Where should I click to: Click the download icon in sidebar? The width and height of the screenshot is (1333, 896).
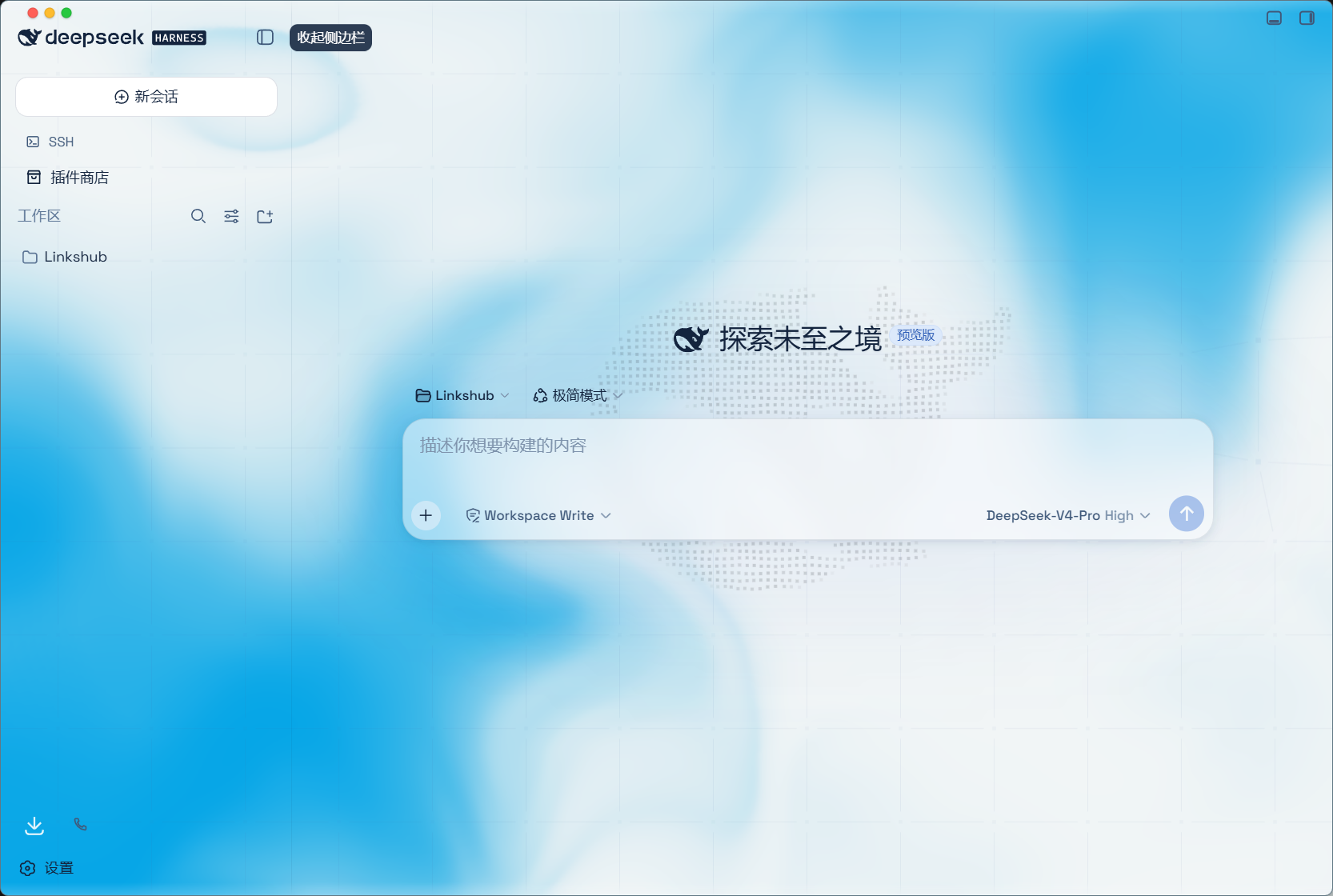pos(34,826)
